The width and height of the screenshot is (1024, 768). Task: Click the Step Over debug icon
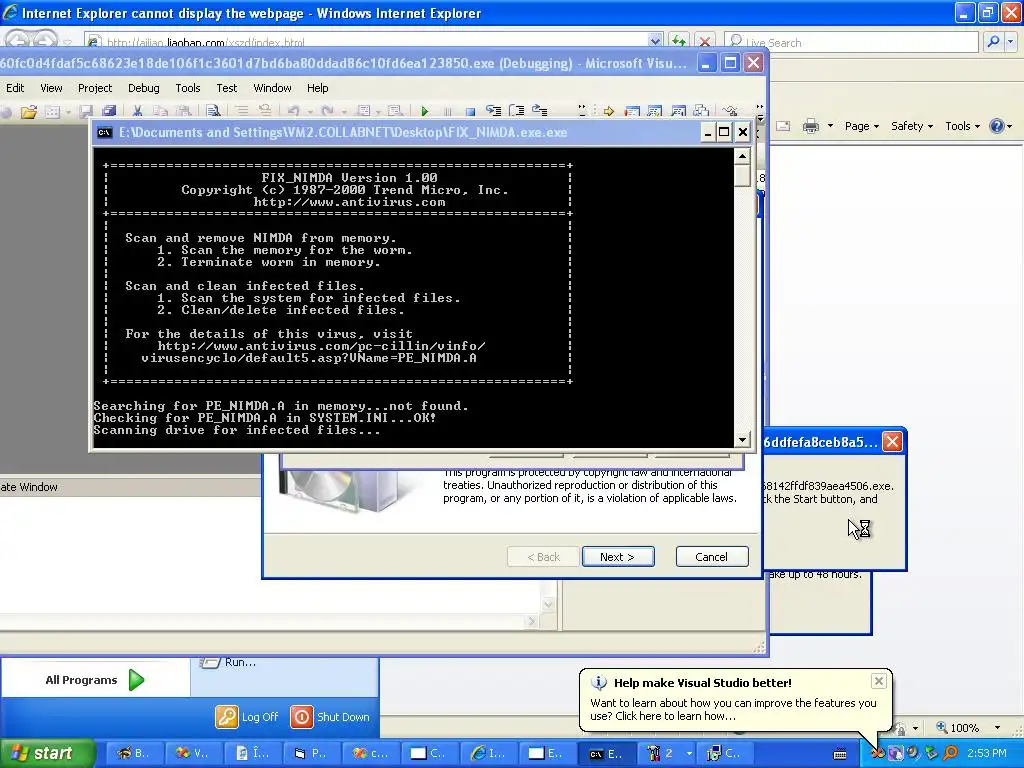point(517,111)
